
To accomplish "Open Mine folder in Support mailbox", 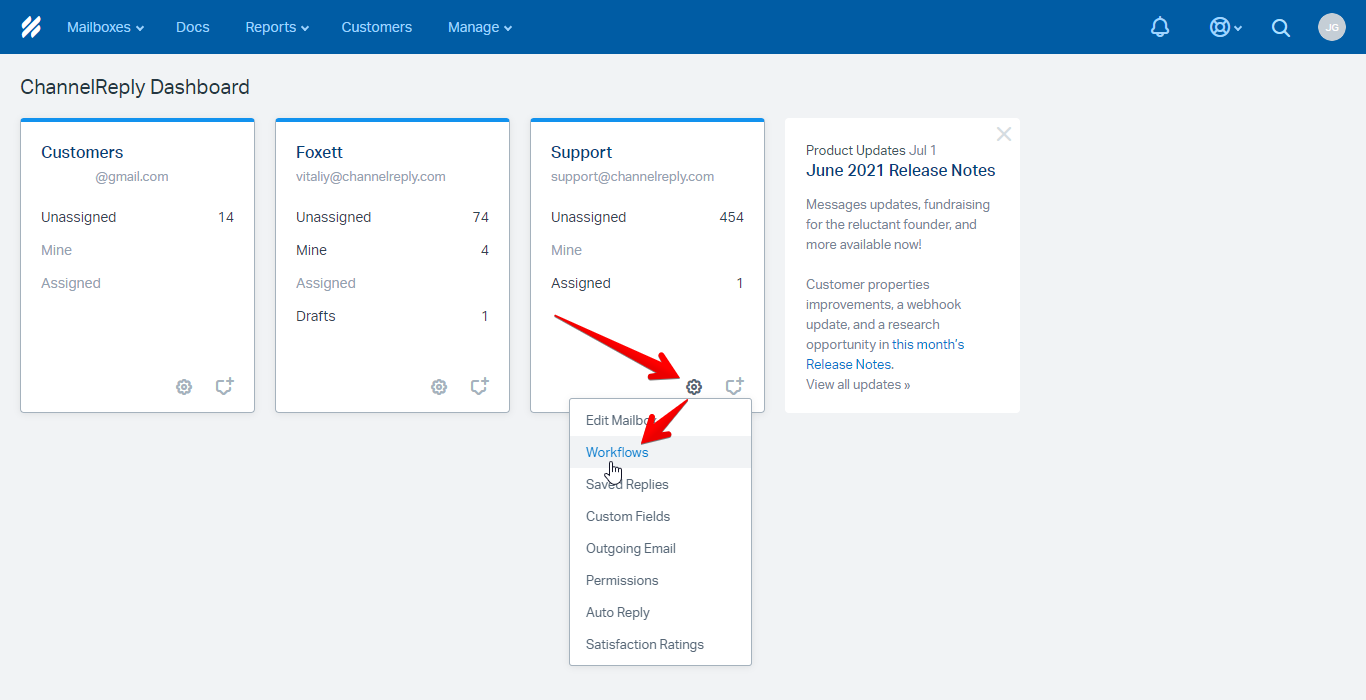I will (x=647, y=250).
